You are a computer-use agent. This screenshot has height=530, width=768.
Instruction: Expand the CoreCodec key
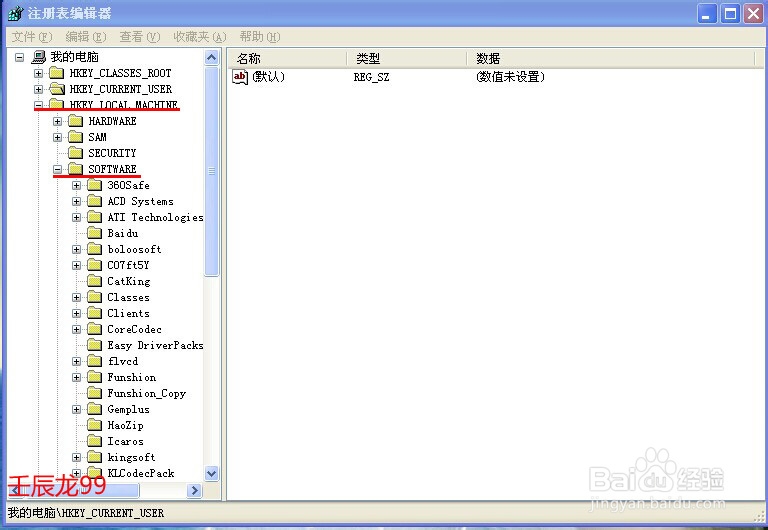76,330
